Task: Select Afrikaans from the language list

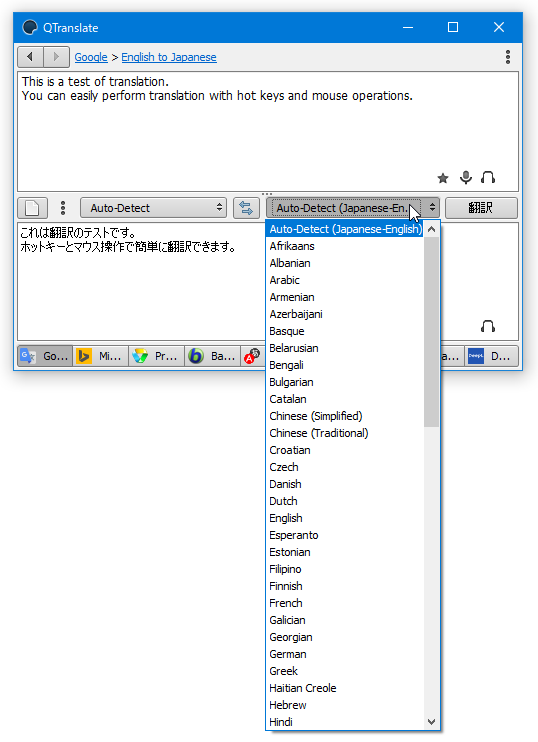Action: click(344, 246)
